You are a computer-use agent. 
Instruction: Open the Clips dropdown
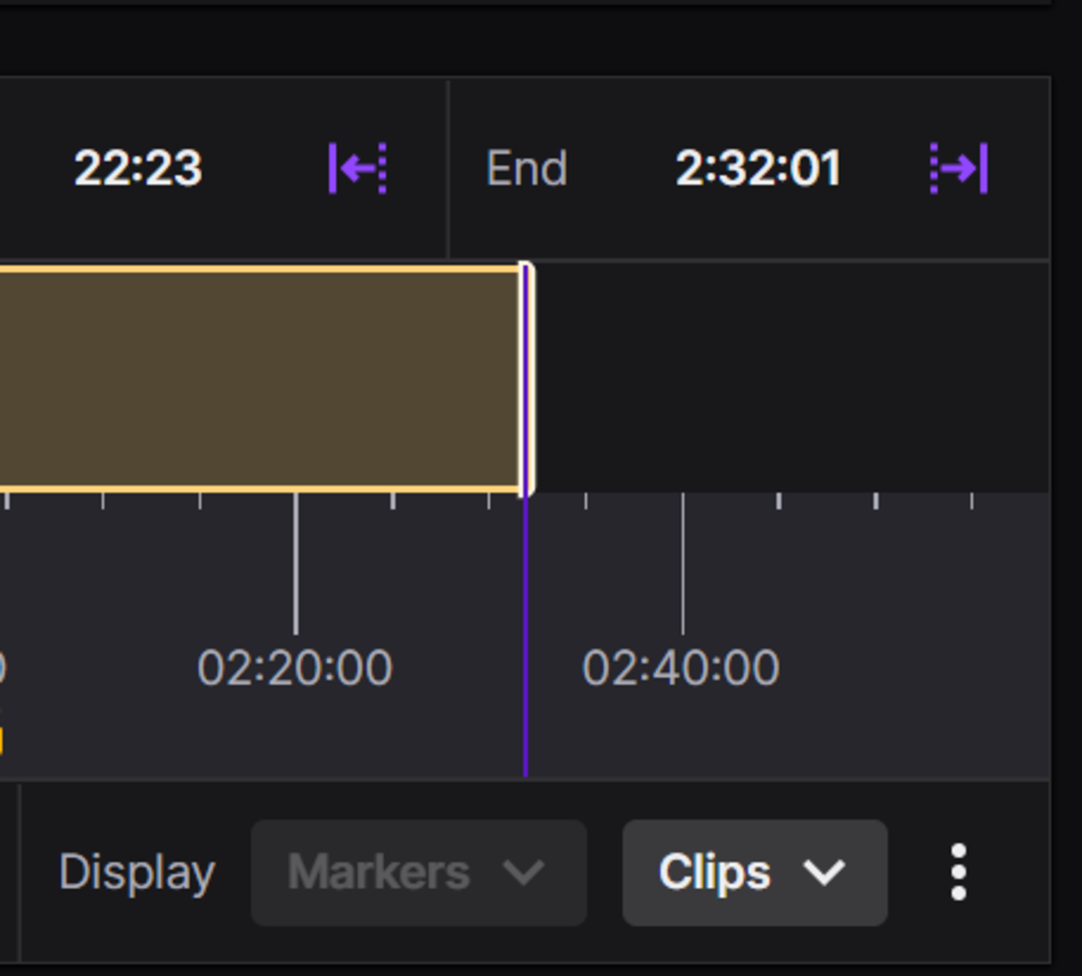(753, 873)
